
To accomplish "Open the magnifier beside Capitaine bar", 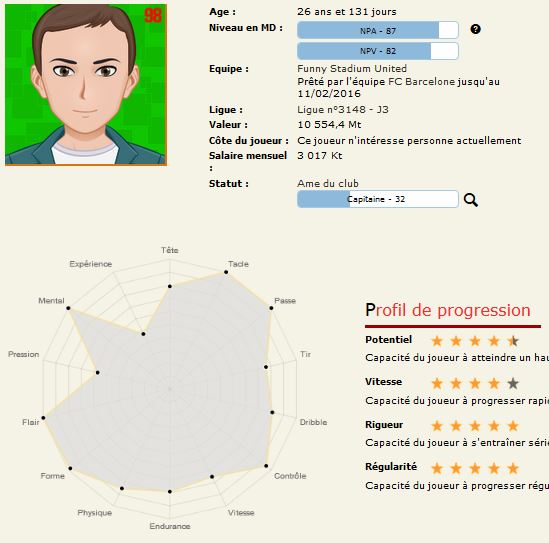I will (x=471, y=200).
